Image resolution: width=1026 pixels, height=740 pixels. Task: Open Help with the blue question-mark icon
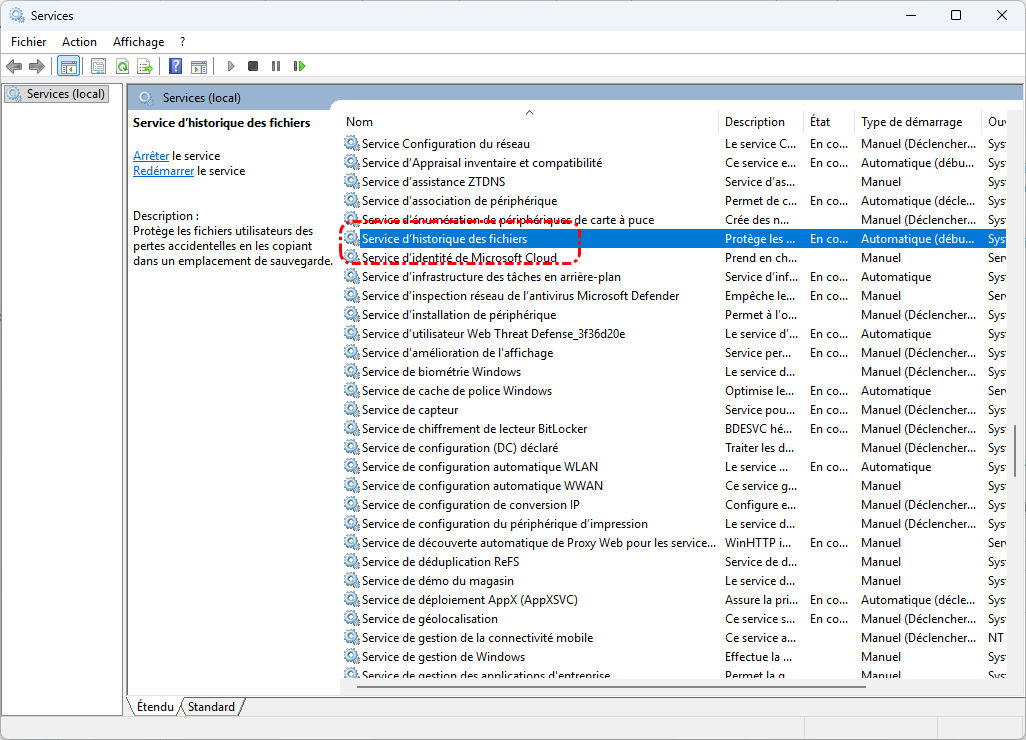(175, 66)
